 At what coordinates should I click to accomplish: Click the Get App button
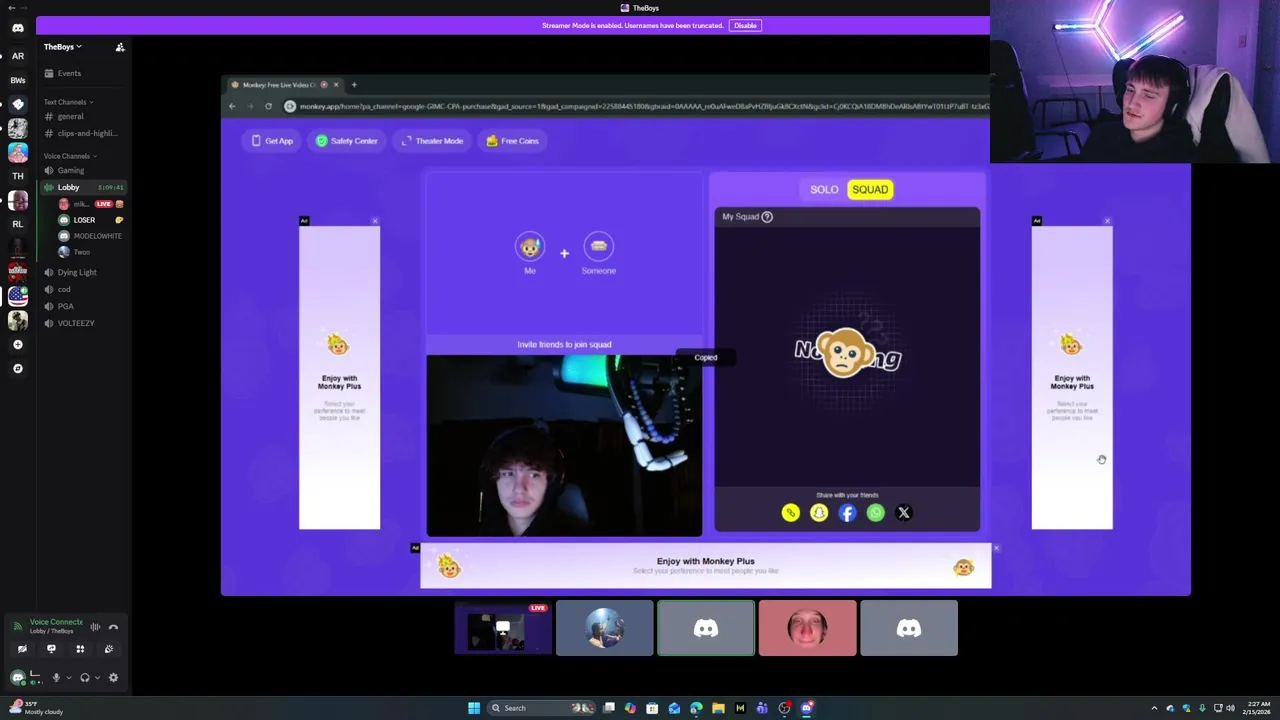pyautogui.click(x=272, y=141)
